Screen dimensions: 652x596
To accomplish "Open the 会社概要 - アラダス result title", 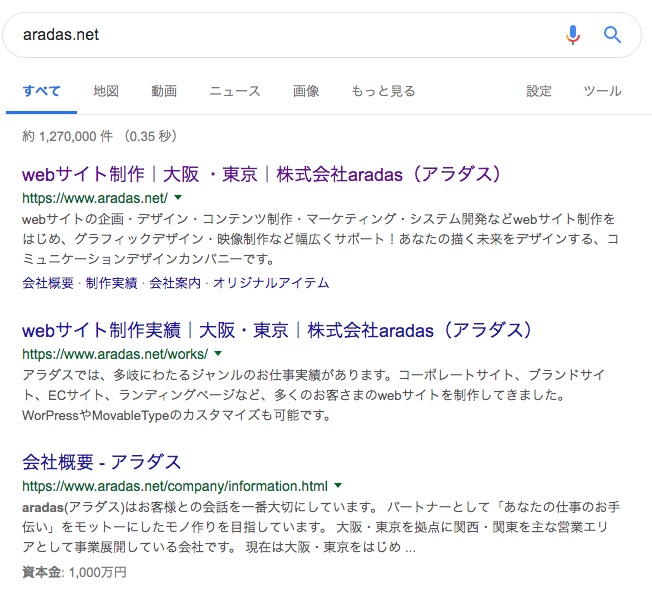I will 101,462.
